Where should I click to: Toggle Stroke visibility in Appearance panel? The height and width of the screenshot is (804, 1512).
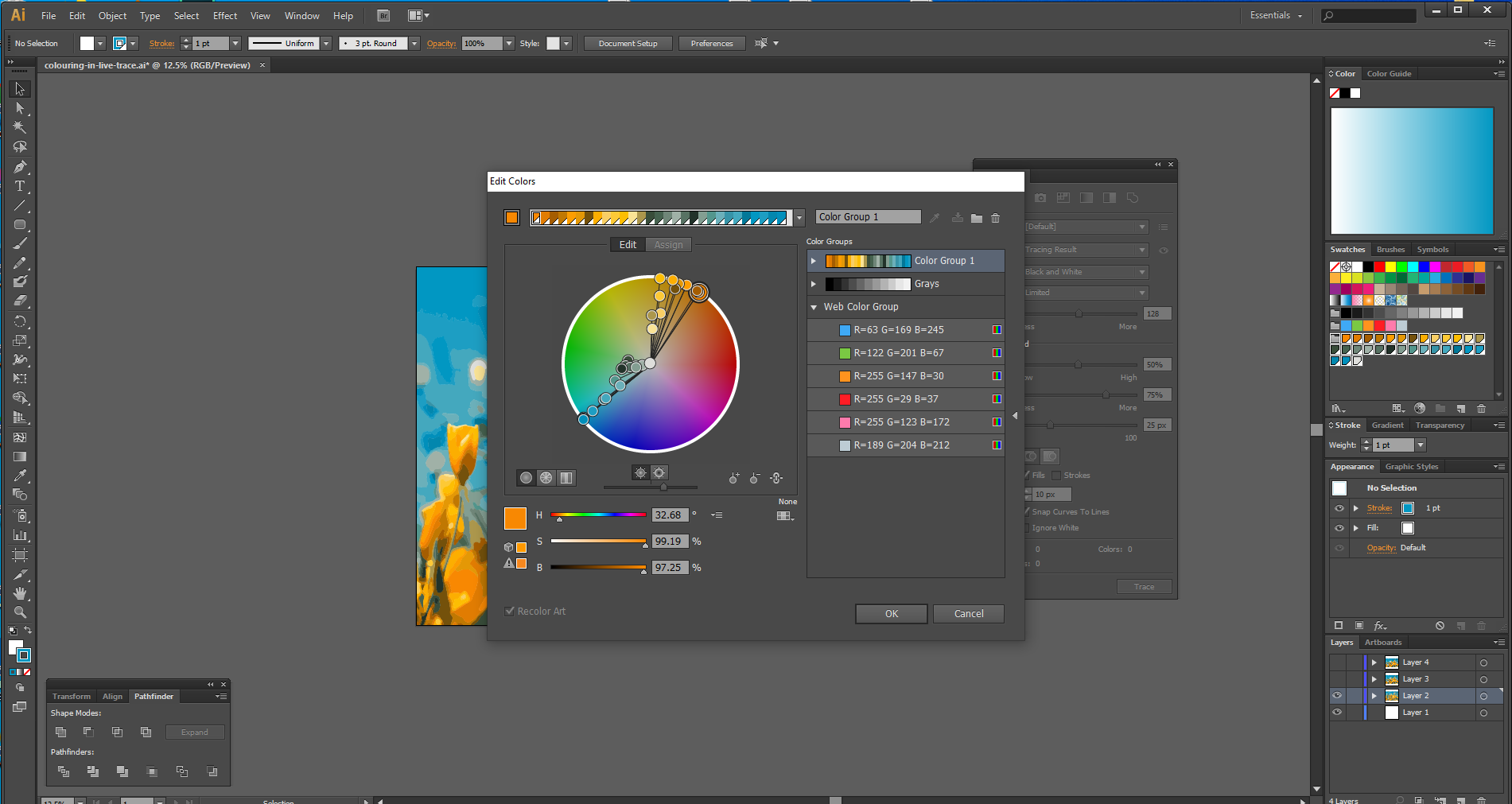pos(1339,508)
